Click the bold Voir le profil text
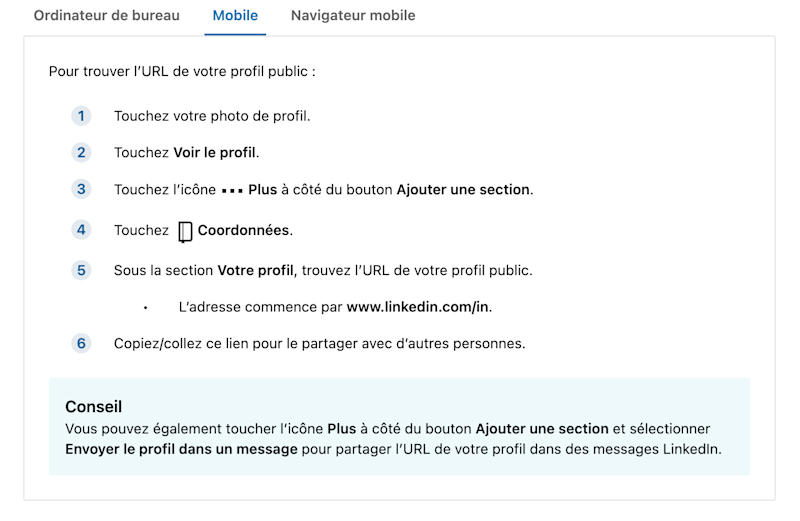Image resolution: width=800 pixels, height=521 pixels. tap(214, 153)
